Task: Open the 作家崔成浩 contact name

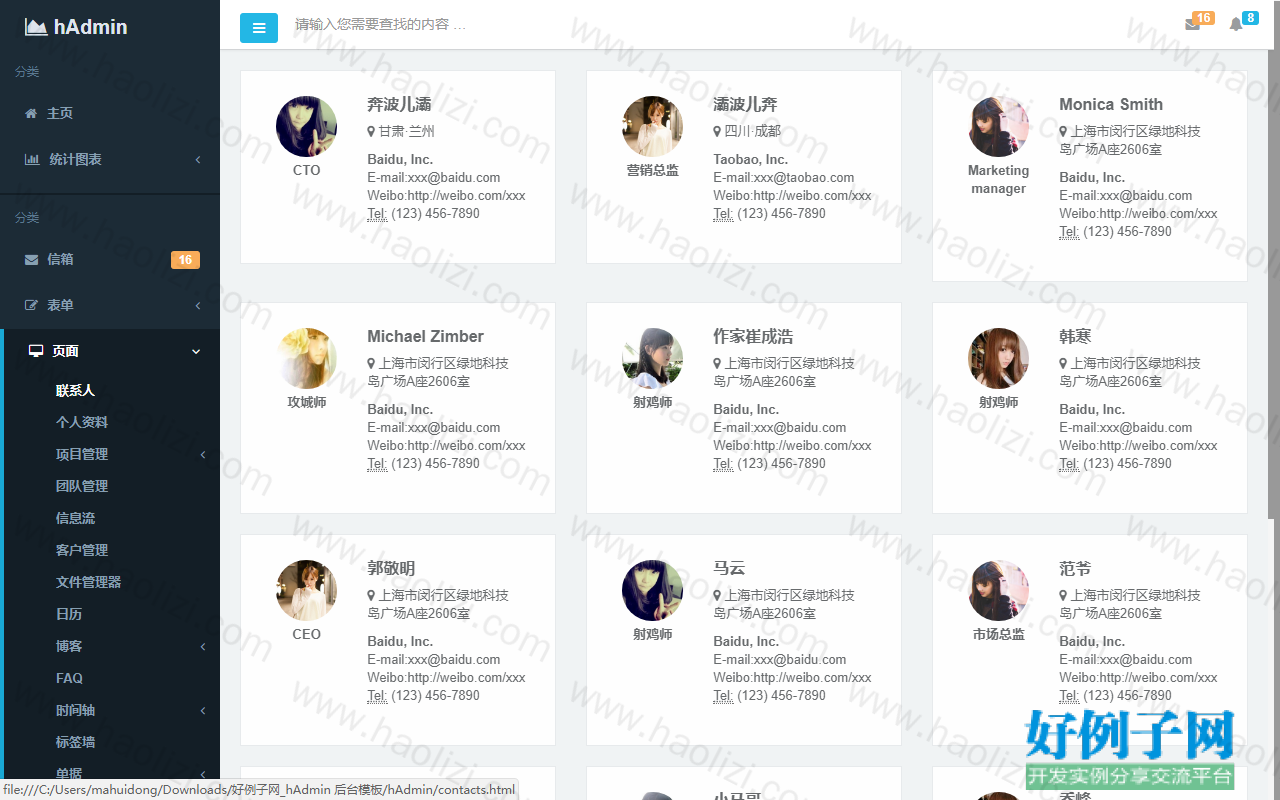Action: (753, 337)
